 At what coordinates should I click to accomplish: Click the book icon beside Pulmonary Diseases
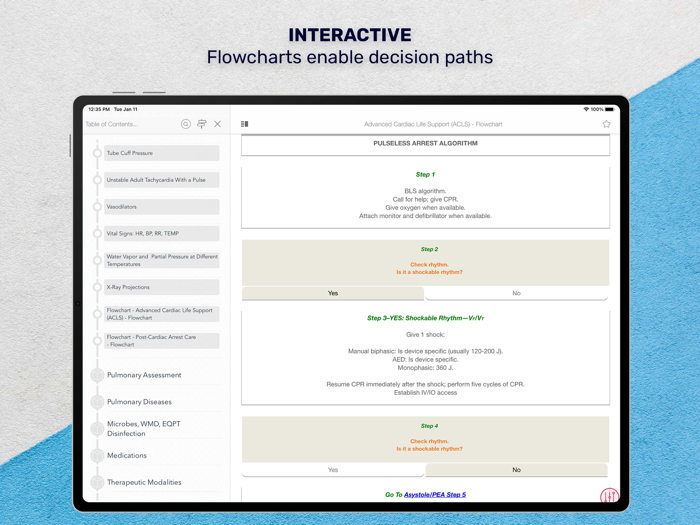coord(97,402)
